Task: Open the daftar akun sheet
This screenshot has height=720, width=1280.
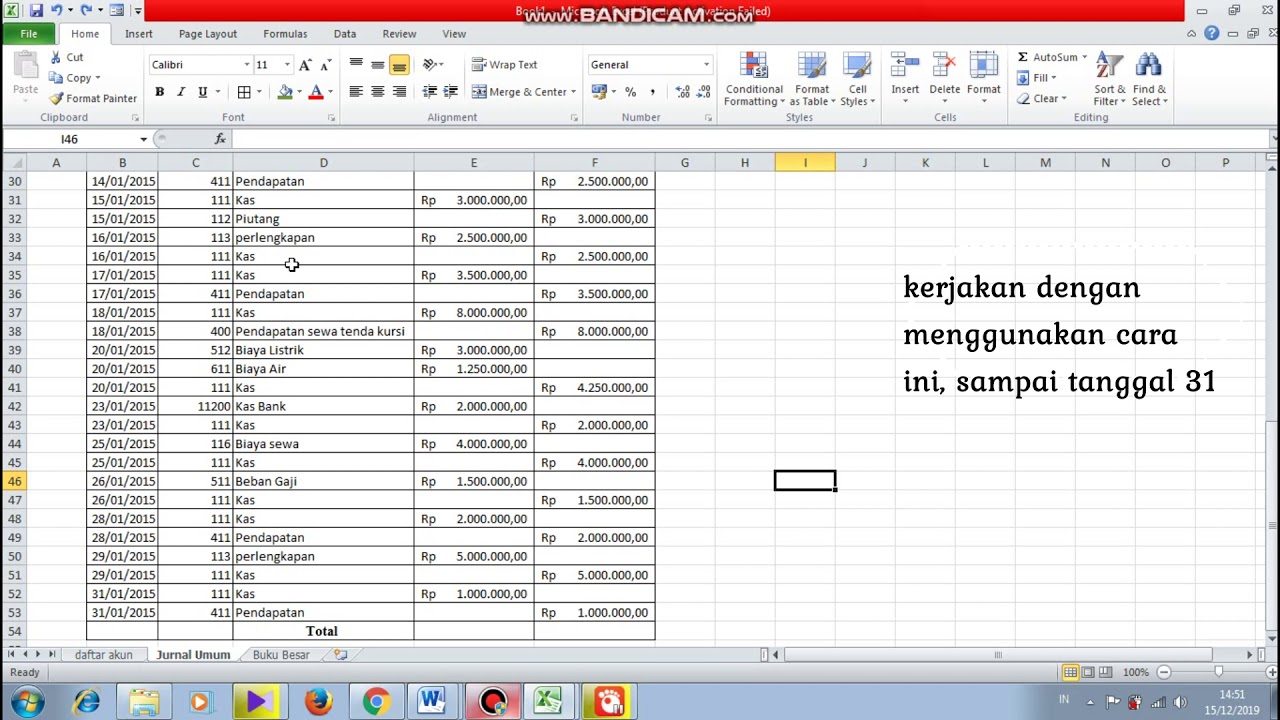Action: tap(103, 655)
